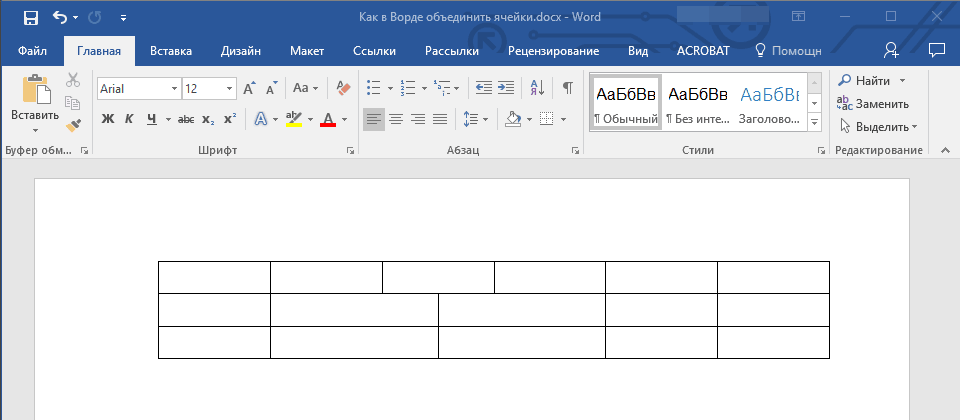Click the Format Painter brush icon

coord(73,125)
